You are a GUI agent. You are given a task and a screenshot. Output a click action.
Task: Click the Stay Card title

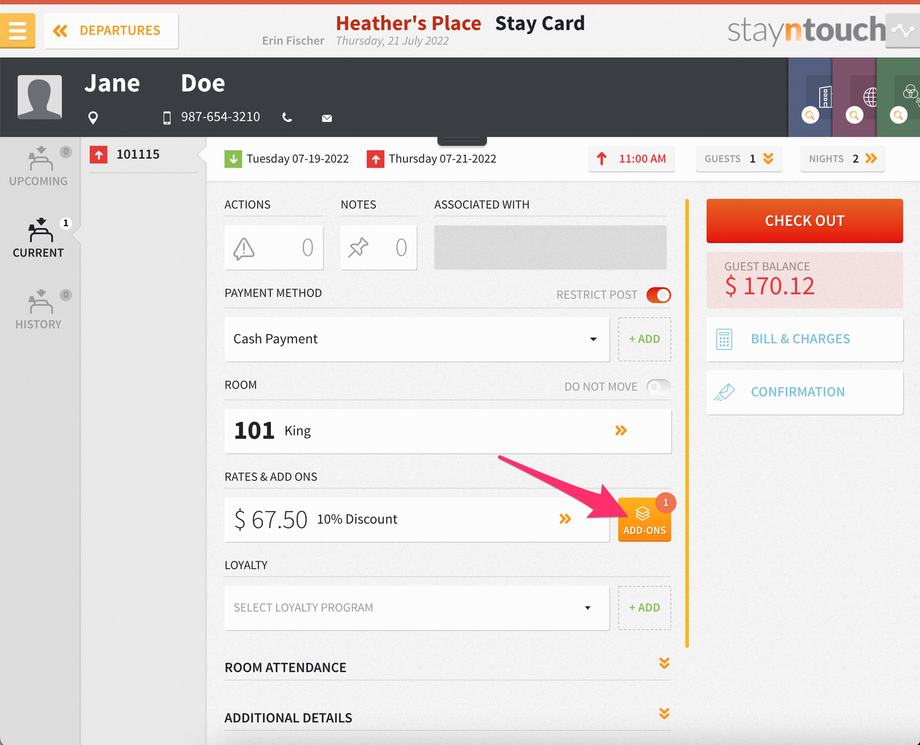point(540,23)
